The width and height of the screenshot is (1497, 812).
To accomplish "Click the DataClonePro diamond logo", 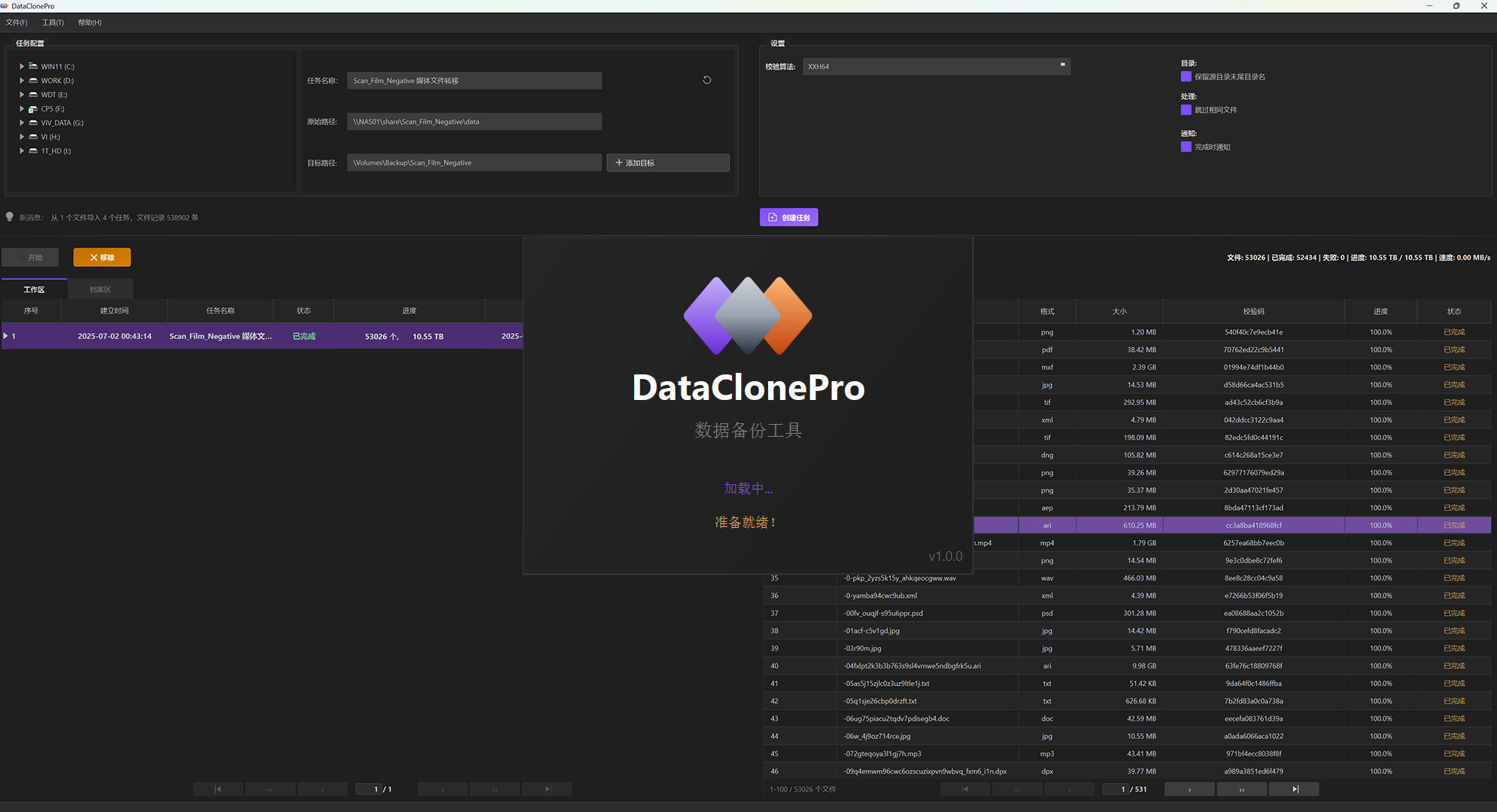I will coord(748,315).
